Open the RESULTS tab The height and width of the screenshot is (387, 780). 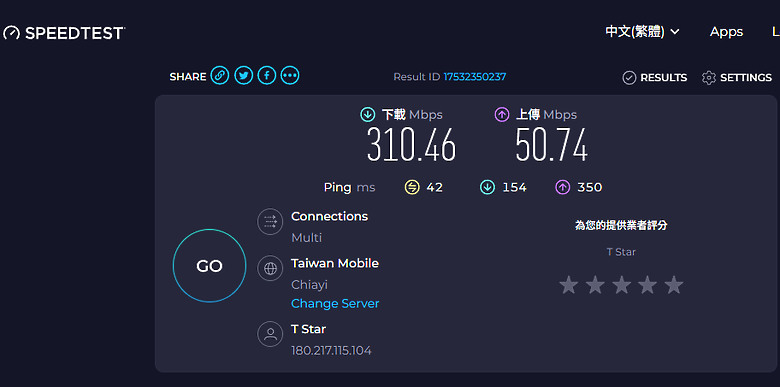coord(655,78)
